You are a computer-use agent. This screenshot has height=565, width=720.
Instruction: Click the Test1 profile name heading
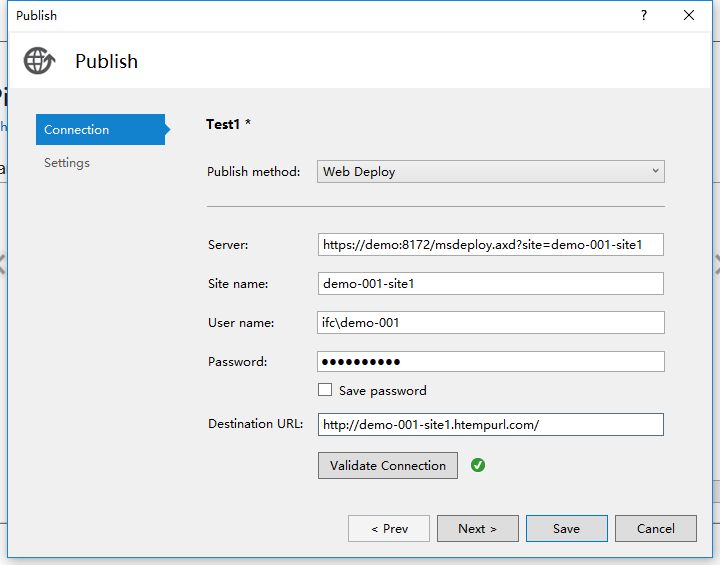228,124
